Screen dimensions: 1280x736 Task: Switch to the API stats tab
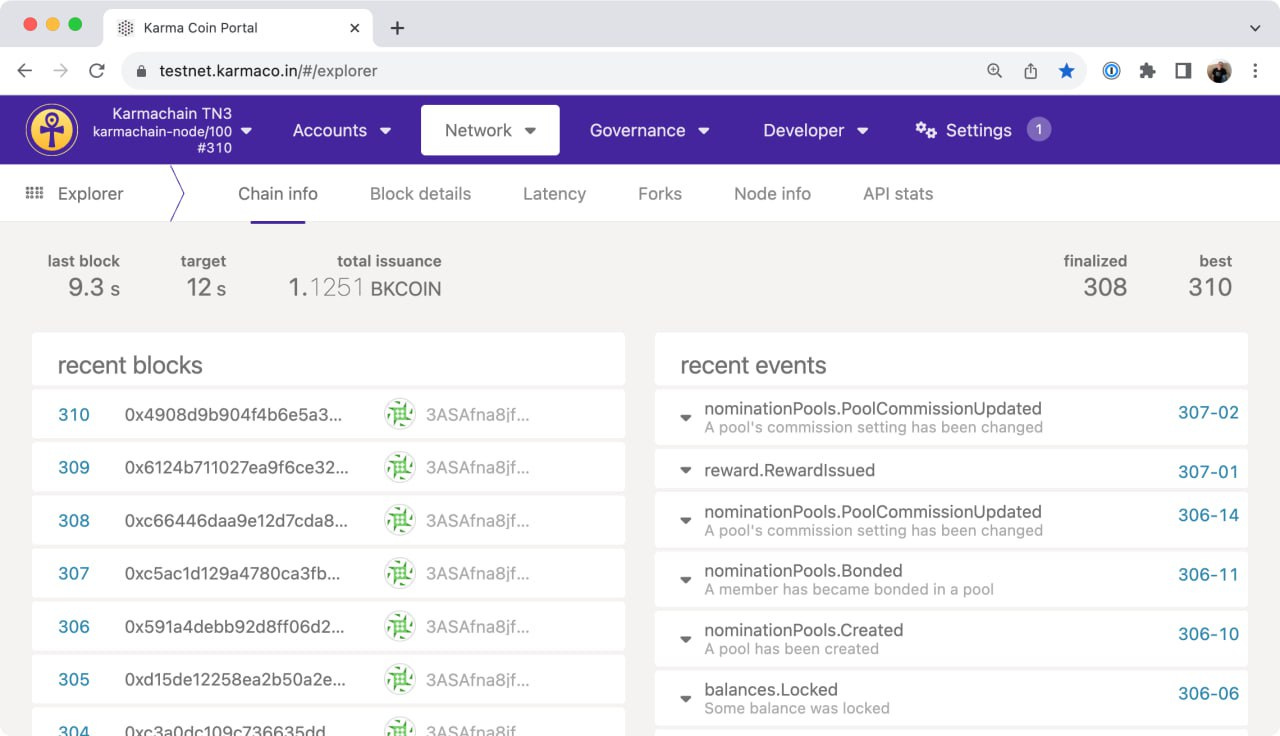point(898,194)
